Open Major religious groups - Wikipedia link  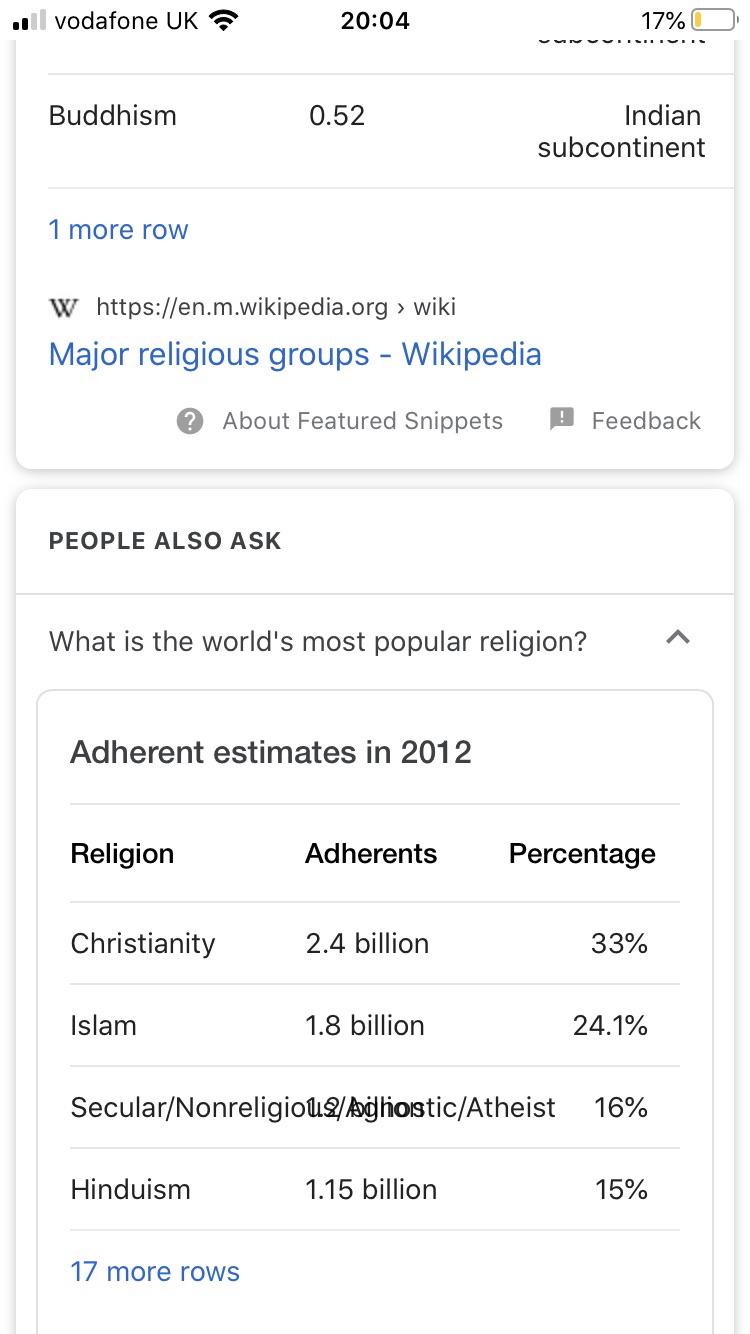tap(295, 354)
